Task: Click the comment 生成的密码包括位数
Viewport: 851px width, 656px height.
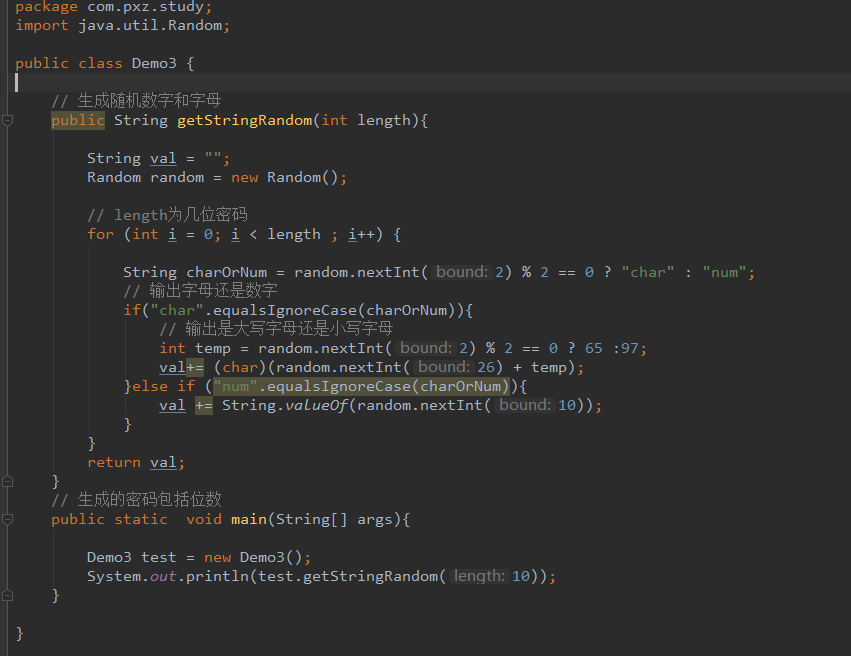Action: [136, 500]
